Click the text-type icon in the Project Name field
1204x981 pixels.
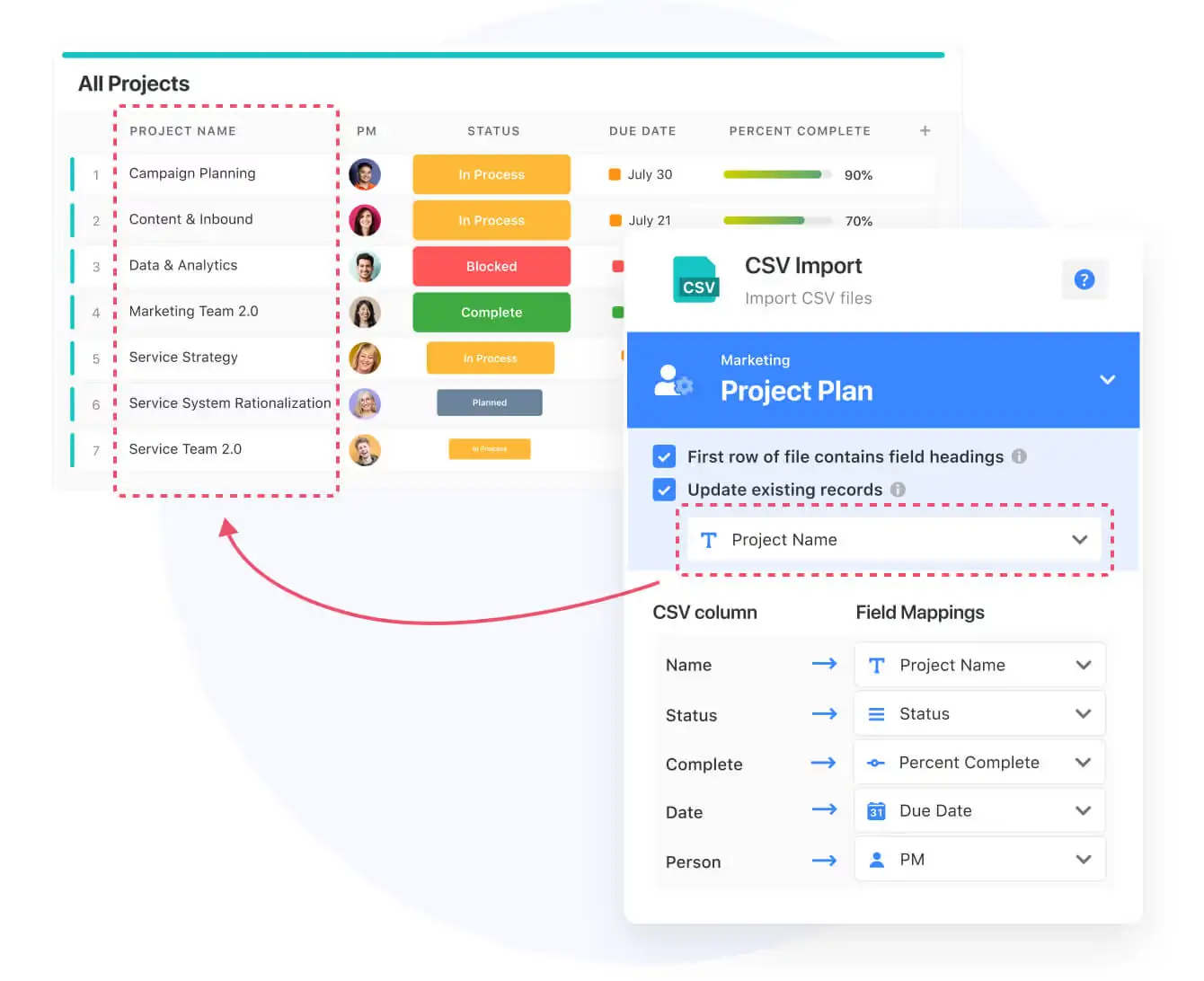708,539
